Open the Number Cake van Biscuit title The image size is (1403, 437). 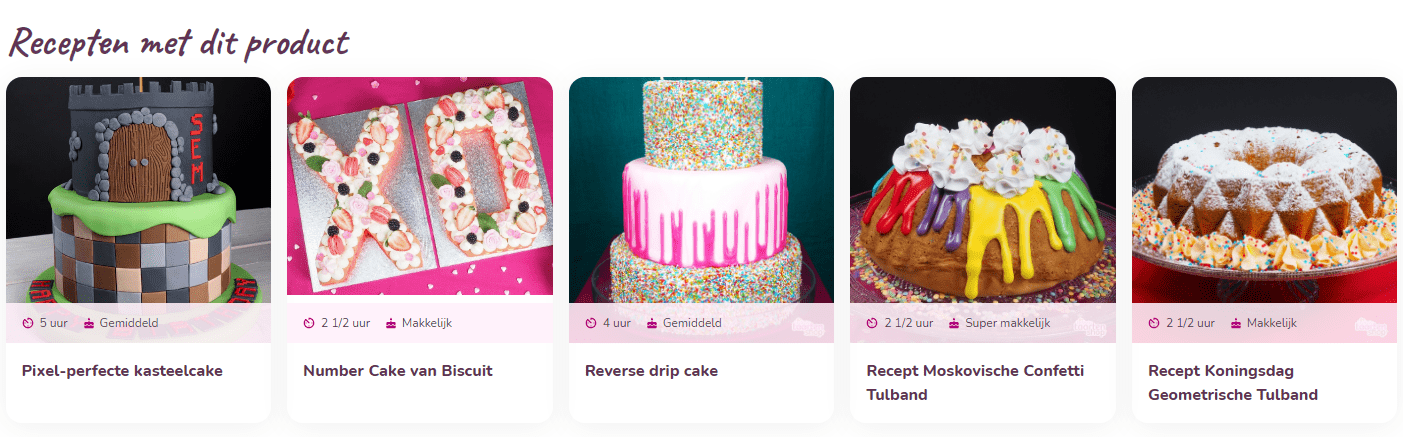pos(398,371)
